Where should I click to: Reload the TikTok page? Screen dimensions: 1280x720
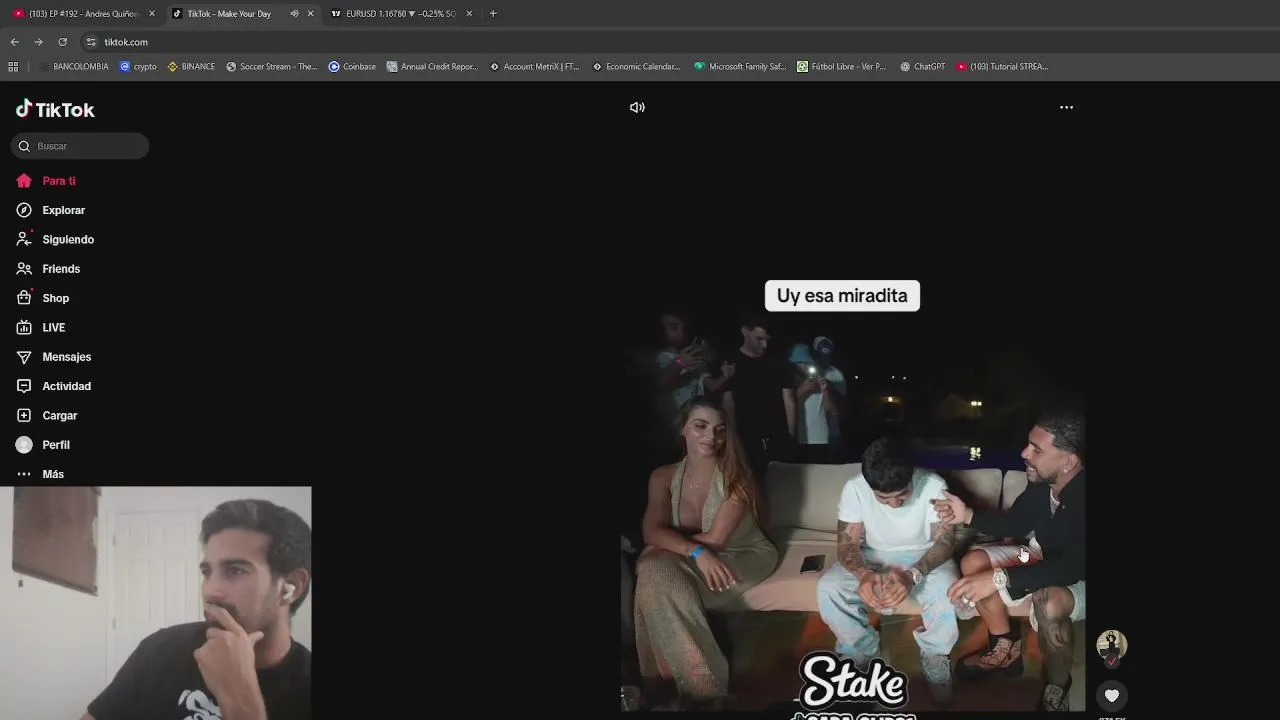[x=62, y=42]
